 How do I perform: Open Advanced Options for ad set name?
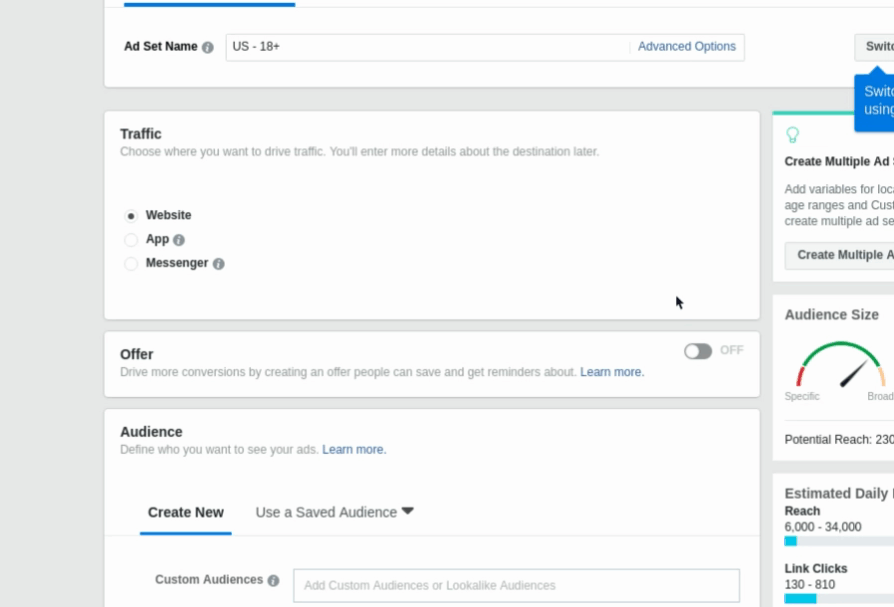(x=687, y=46)
